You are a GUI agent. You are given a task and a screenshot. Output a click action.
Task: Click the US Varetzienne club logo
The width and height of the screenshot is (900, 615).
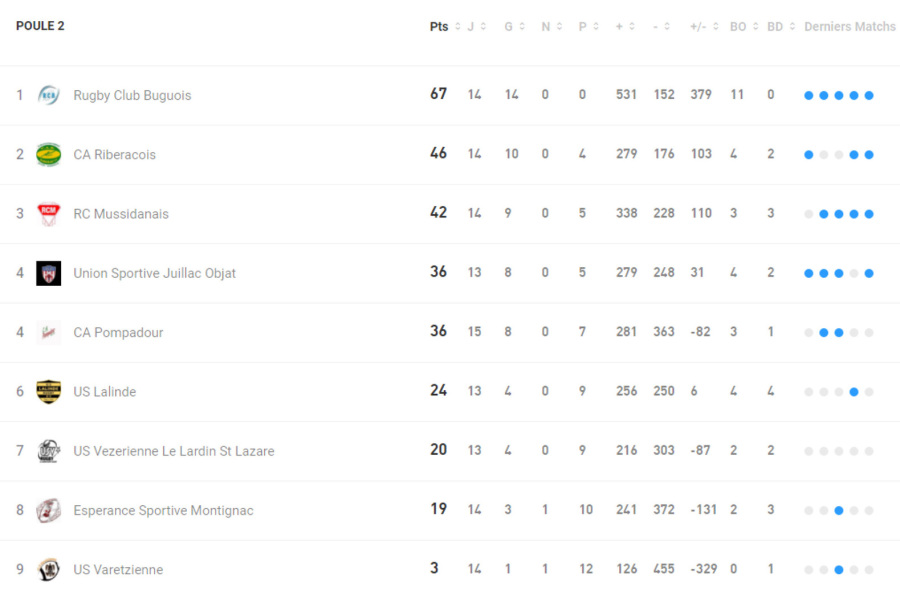(48, 570)
